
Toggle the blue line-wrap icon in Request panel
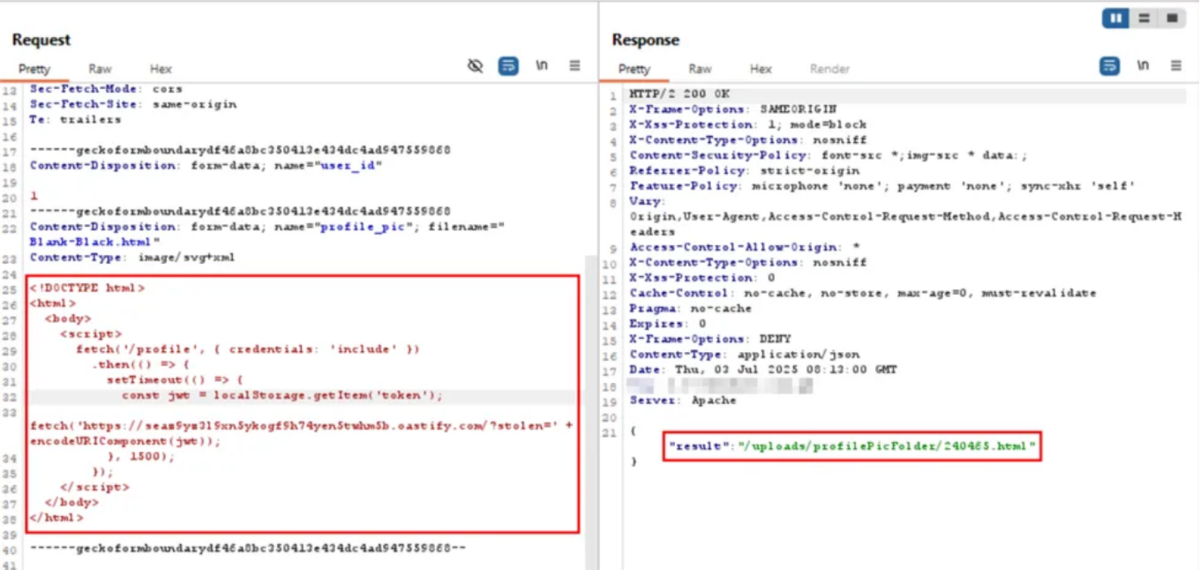[508, 66]
